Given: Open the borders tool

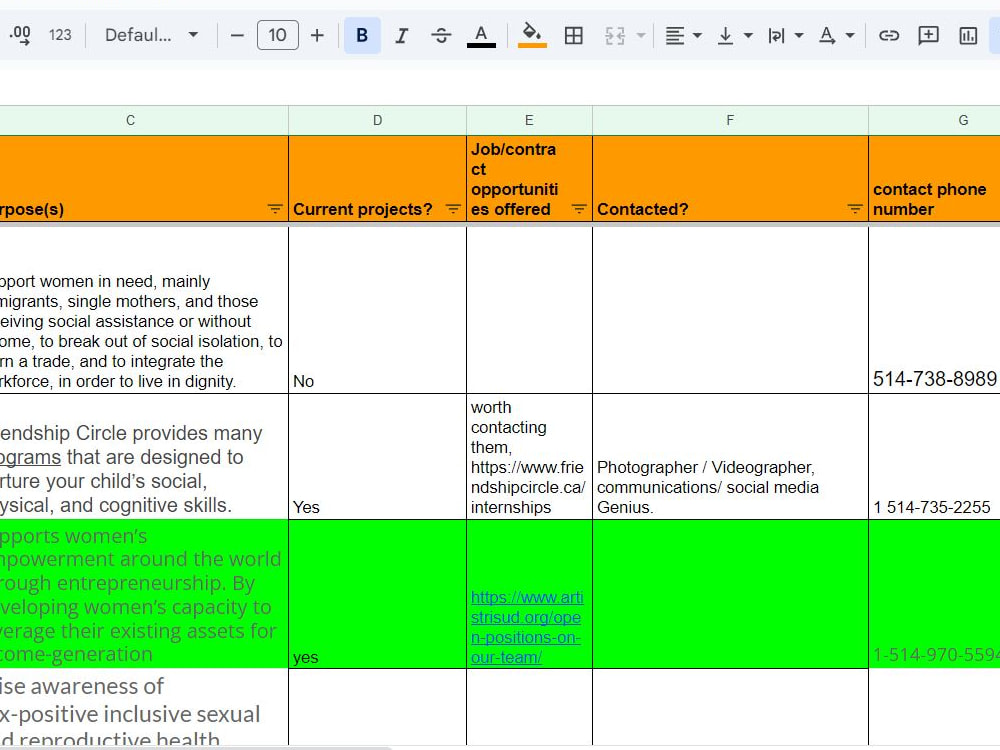Looking at the screenshot, I should (x=573, y=36).
